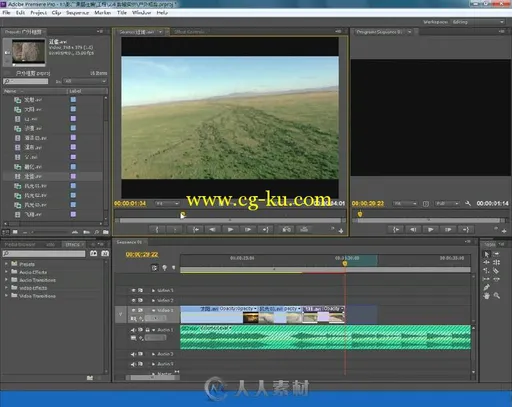Click the Overwrite button in Source monitor
Image resolution: width=512 pixels, height=407 pixels.
(x=304, y=229)
